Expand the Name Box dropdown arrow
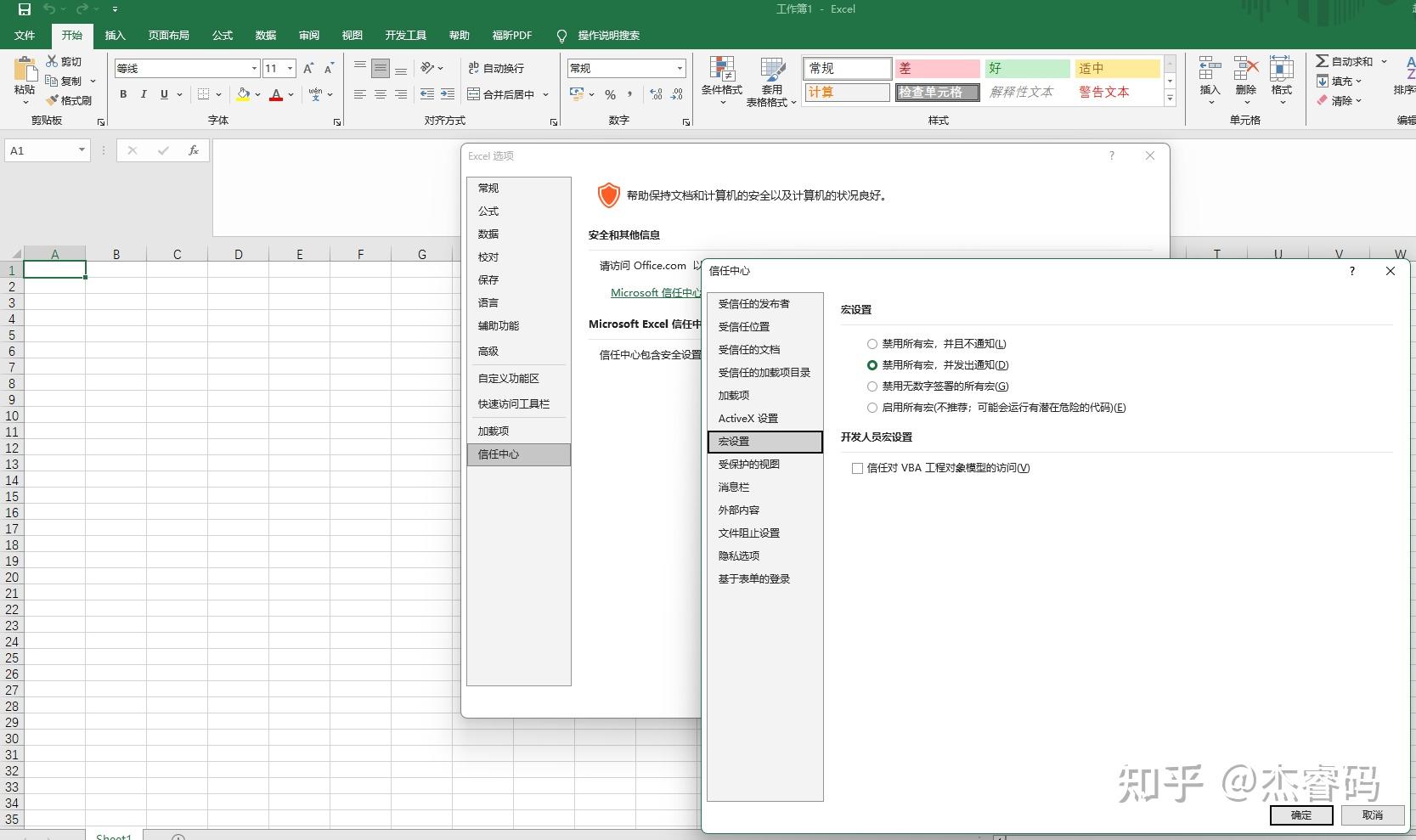 point(82,150)
